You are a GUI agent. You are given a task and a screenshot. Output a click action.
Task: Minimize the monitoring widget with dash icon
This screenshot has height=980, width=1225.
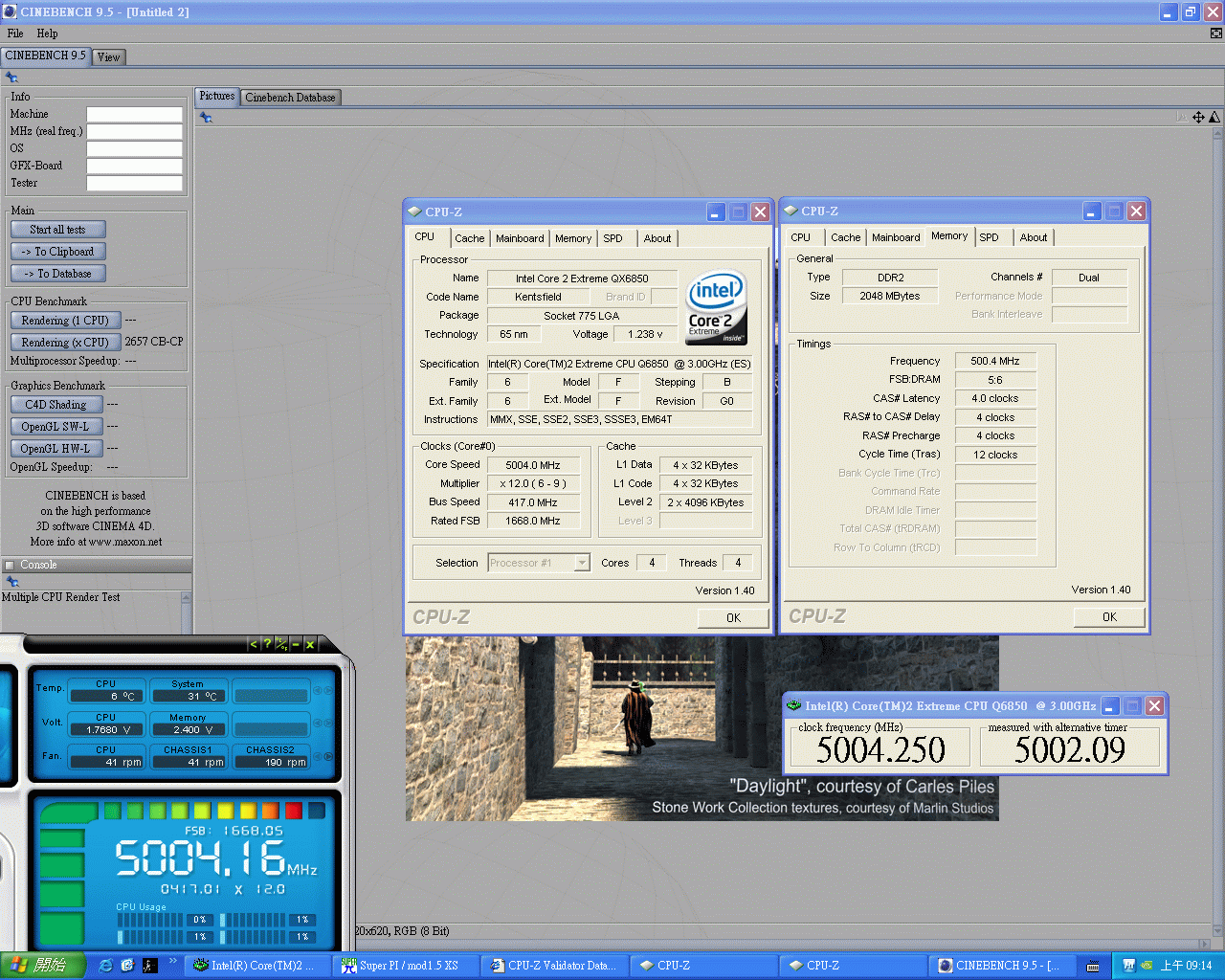pos(296,645)
